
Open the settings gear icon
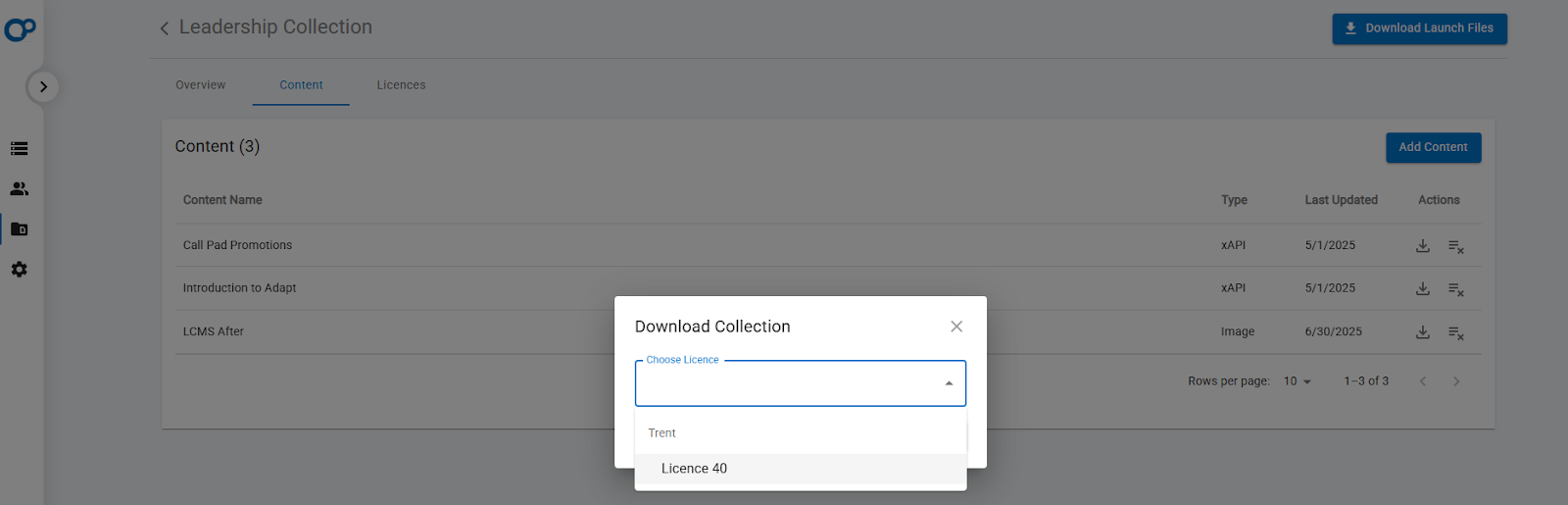pyautogui.click(x=19, y=270)
